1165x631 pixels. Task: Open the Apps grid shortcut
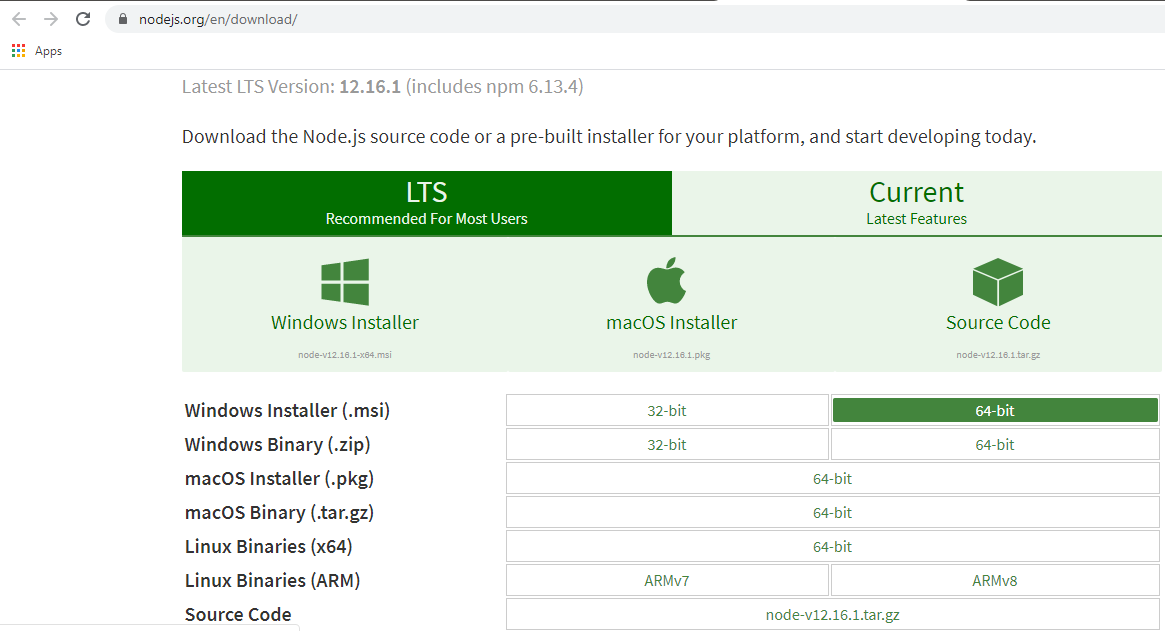pyautogui.click(x=37, y=51)
